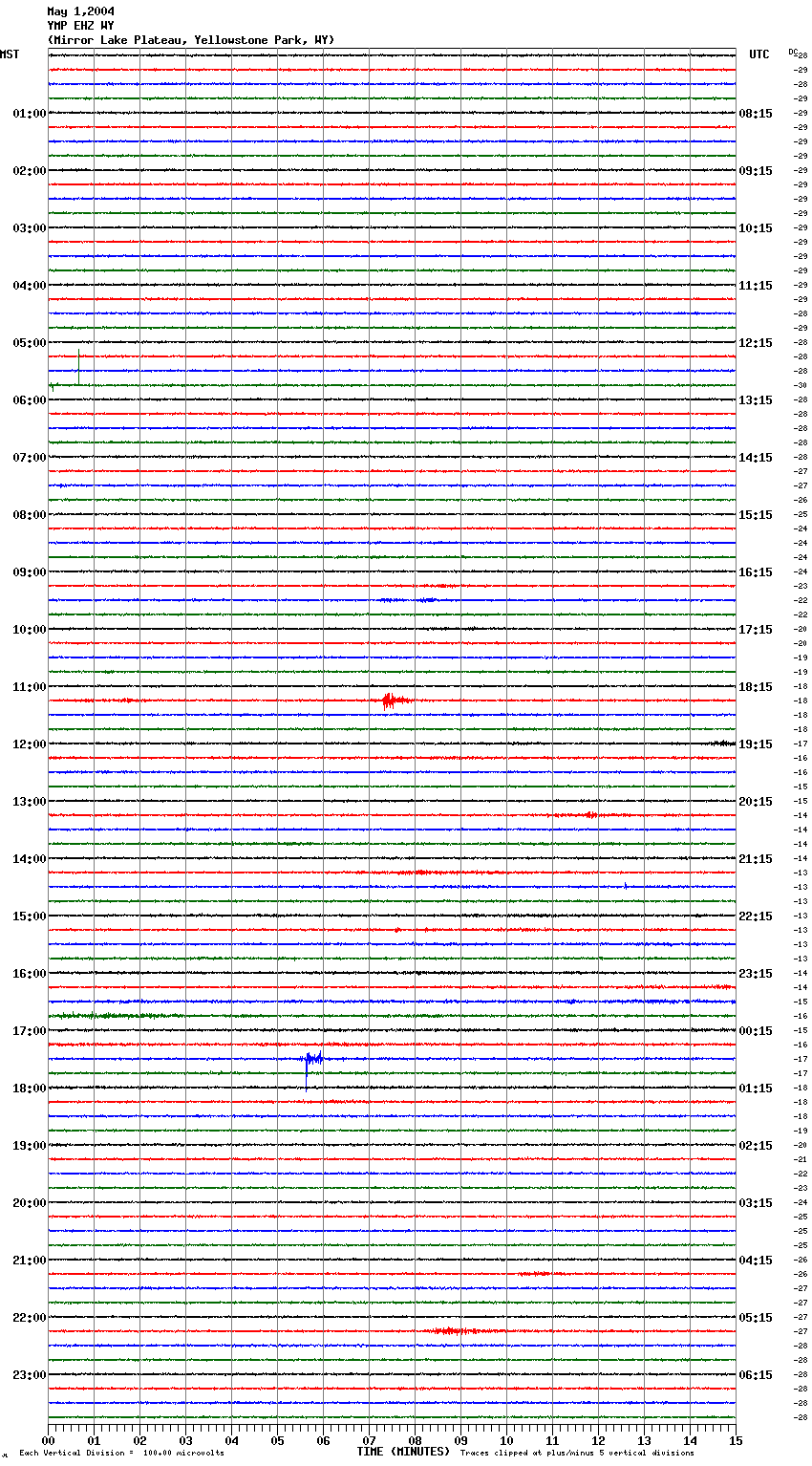The height and width of the screenshot is (1466, 812).
Task: Click the '23:00' MST time label
Action: [30, 1375]
